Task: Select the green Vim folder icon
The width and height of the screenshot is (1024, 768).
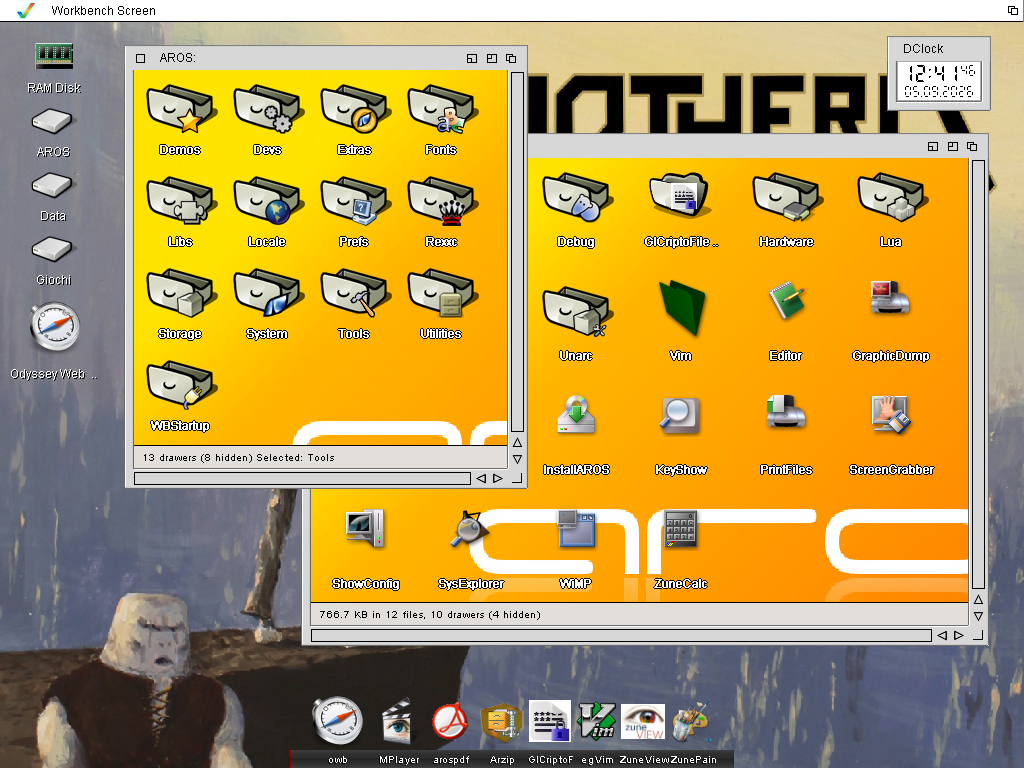Action: [x=680, y=307]
